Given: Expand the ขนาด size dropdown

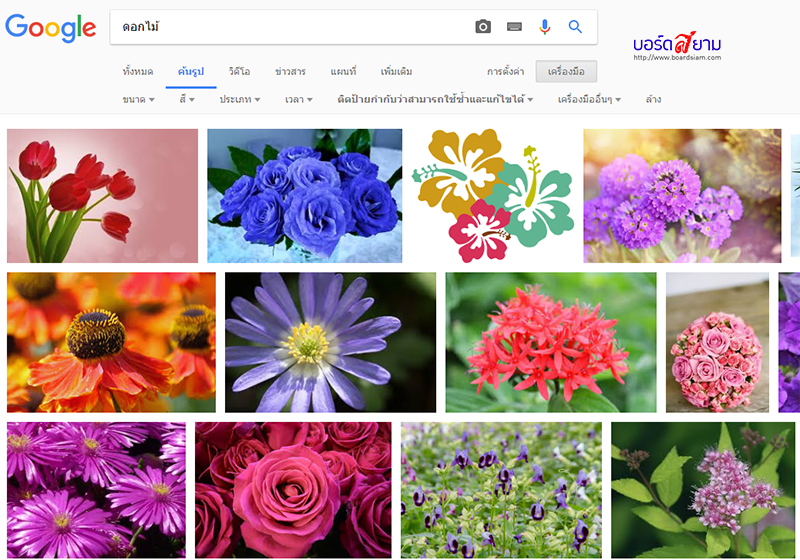Looking at the screenshot, I should point(138,100).
